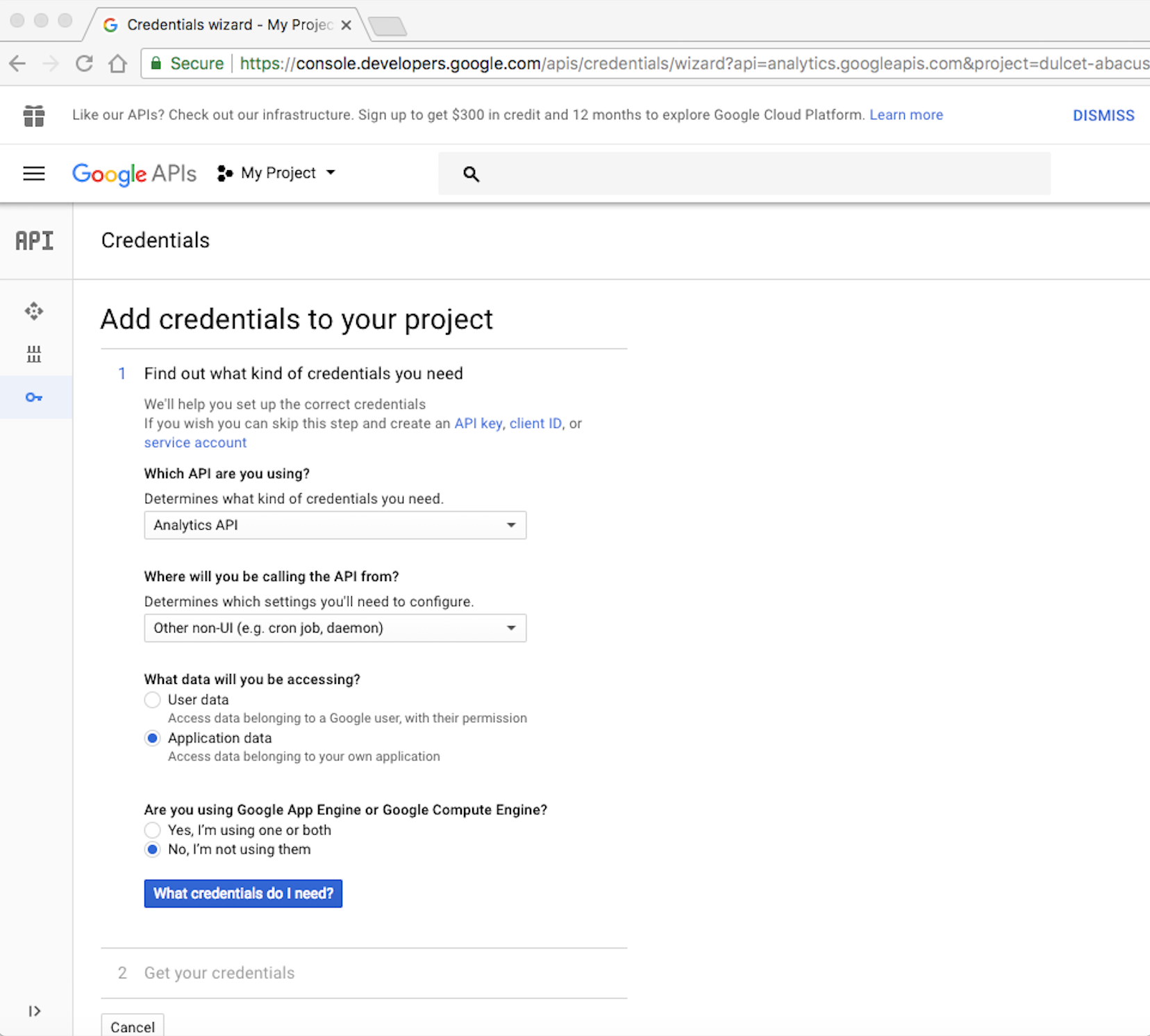Click the browser back arrow

[17, 64]
